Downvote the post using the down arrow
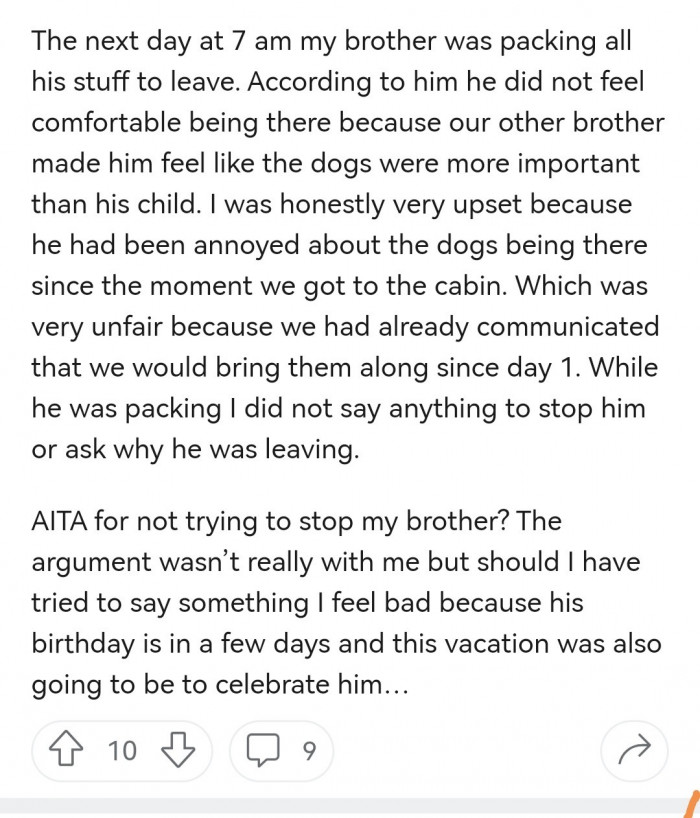The height and width of the screenshot is (818, 700). click(x=178, y=751)
